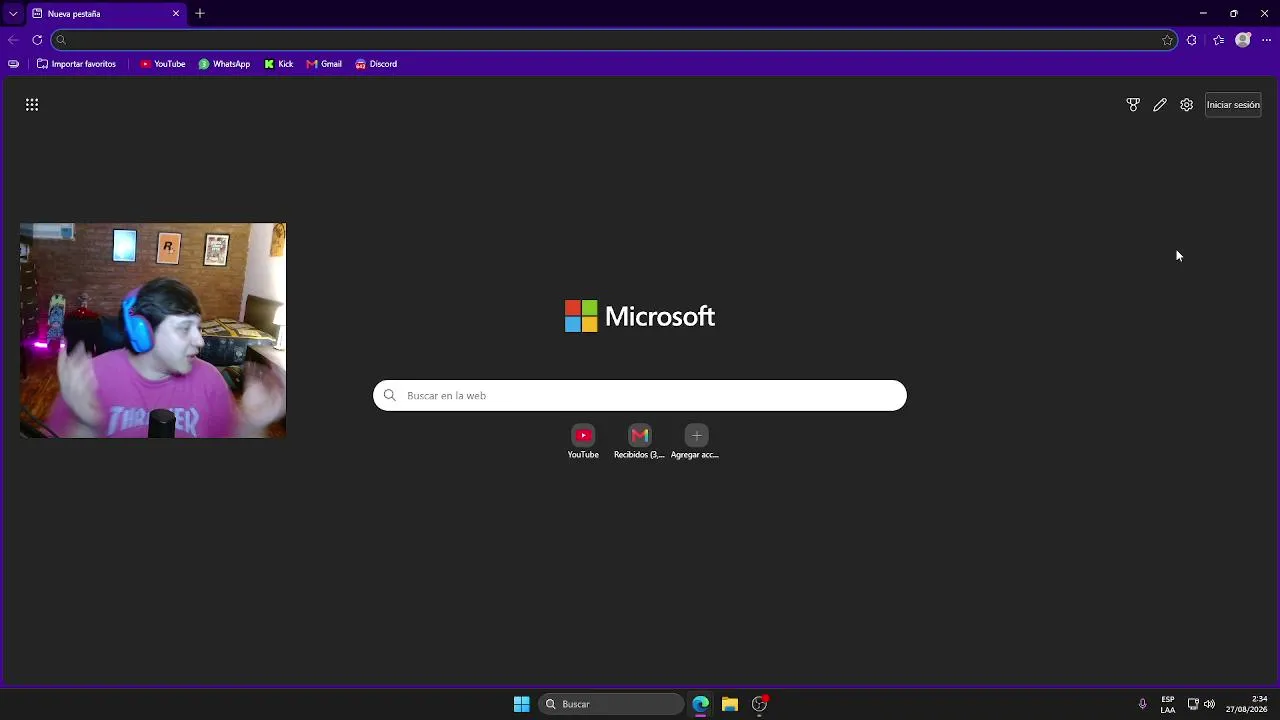Screen dimensions: 1280x720
Task: Open File Explorer from the taskbar
Action: click(x=730, y=704)
